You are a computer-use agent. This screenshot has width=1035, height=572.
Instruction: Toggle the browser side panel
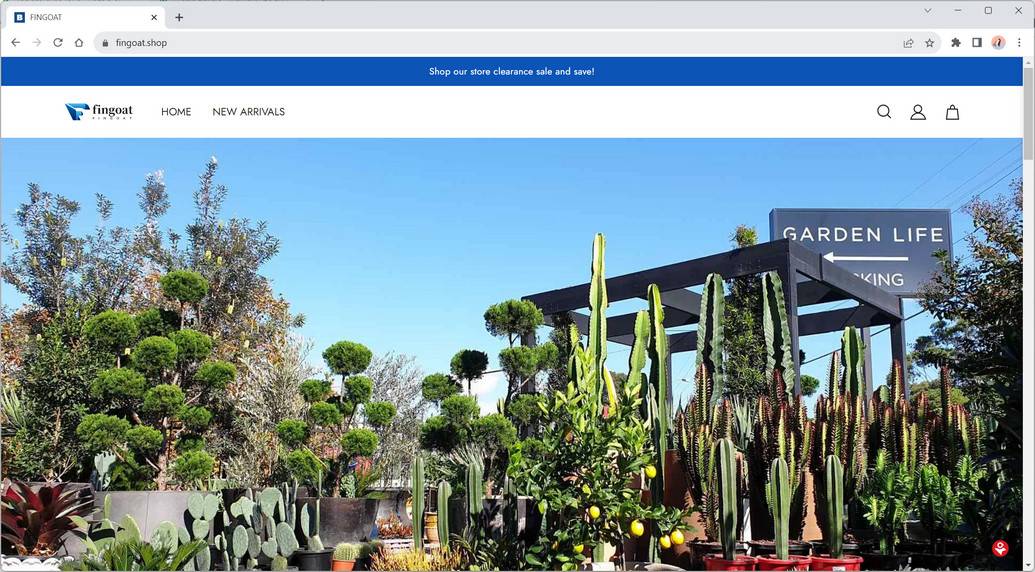pyautogui.click(x=977, y=43)
